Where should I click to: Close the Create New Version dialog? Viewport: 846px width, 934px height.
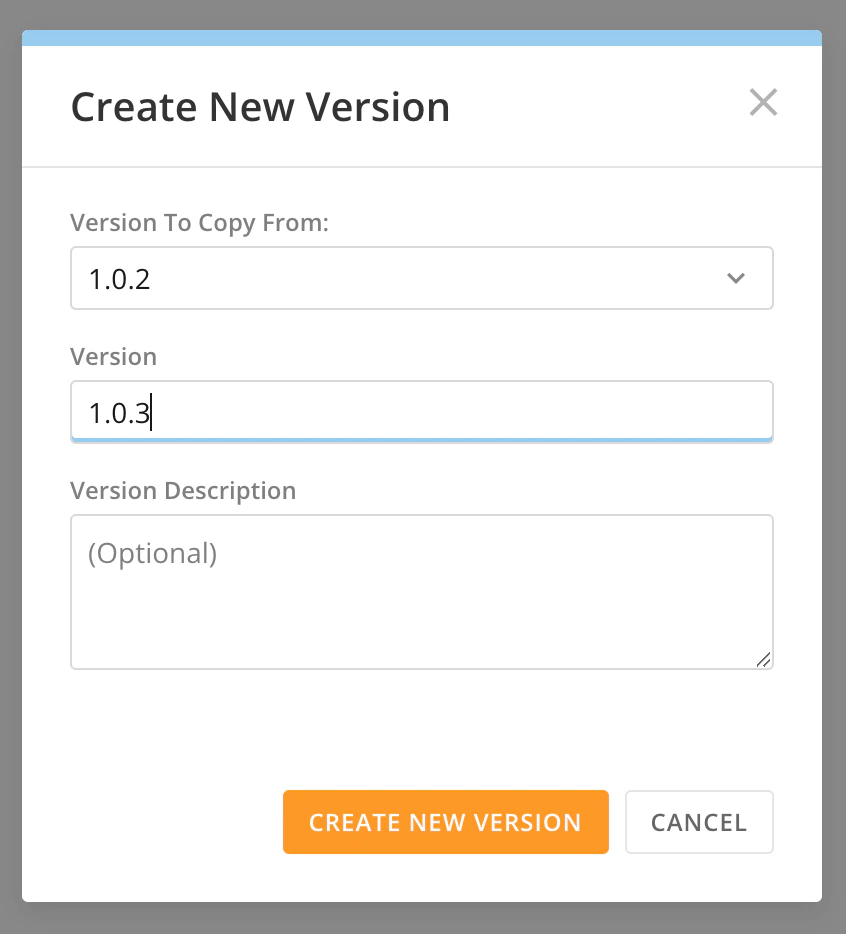click(763, 102)
